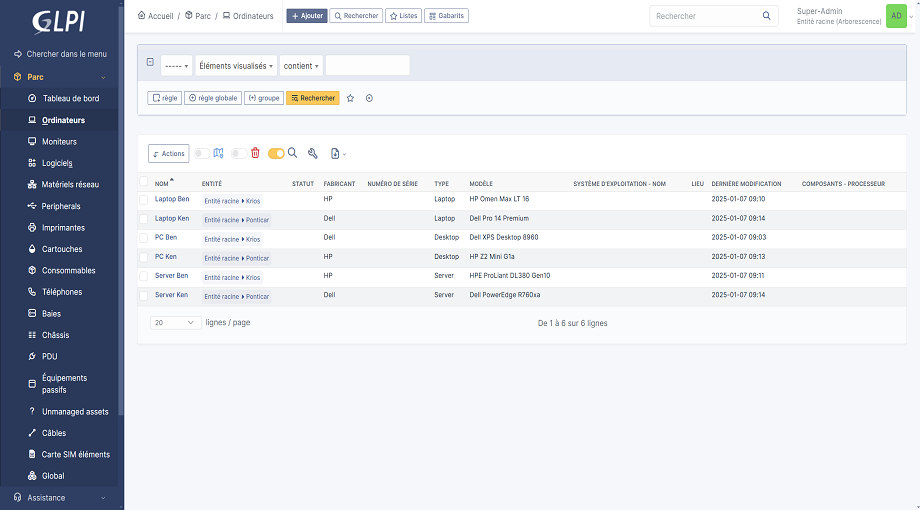Viewport: 920px width, 510px height.
Task: Click the Moniteurs icon in sidebar
Action: (32, 141)
